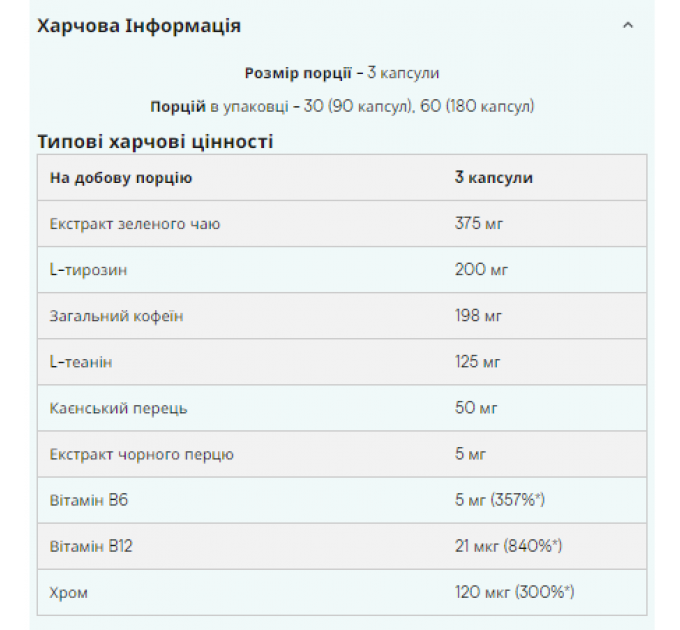Click the Порцій в упаковці line
680x630 pixels.
(342, 106)
